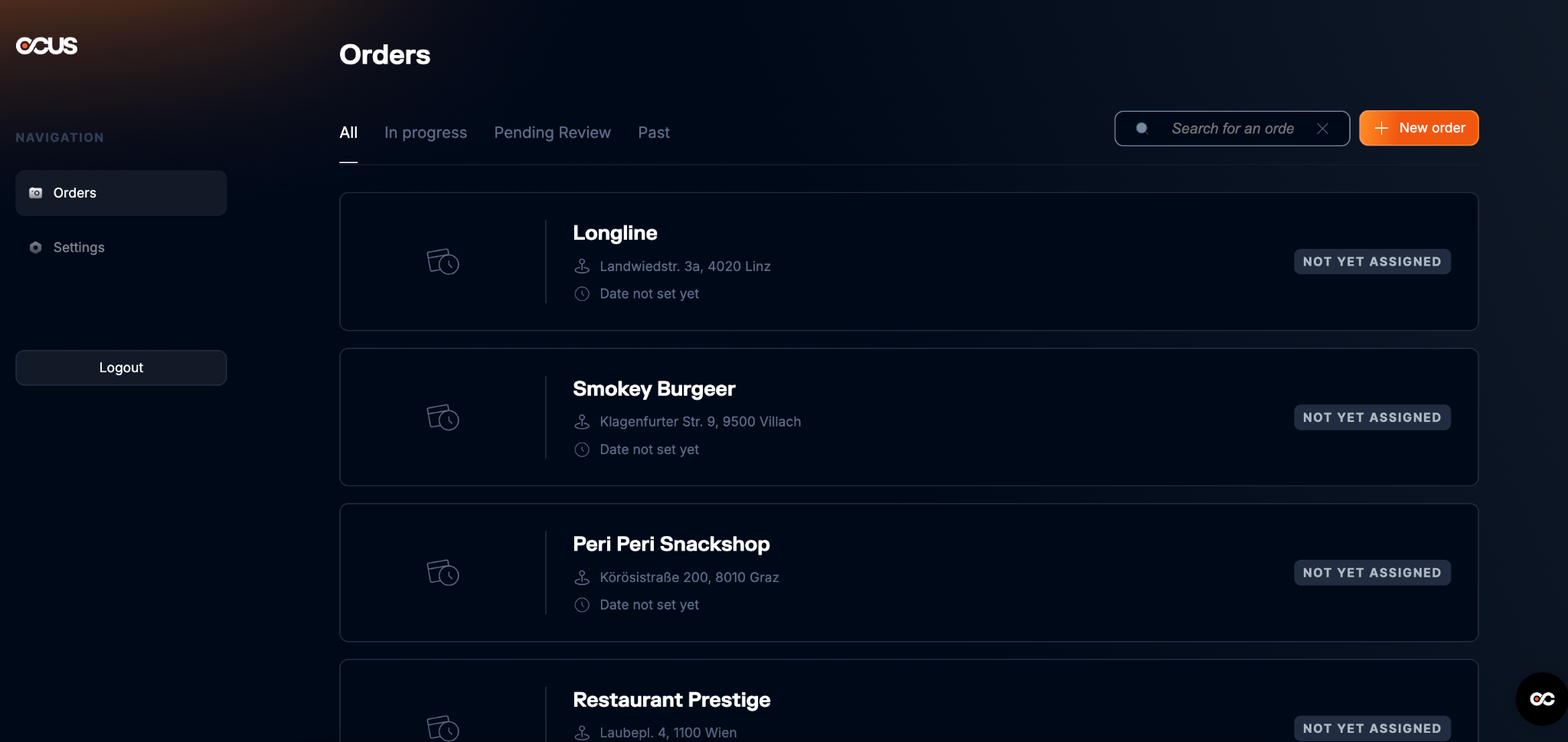Click inside the search input field
This screenshot has height=742, width=1568.
1233,129
